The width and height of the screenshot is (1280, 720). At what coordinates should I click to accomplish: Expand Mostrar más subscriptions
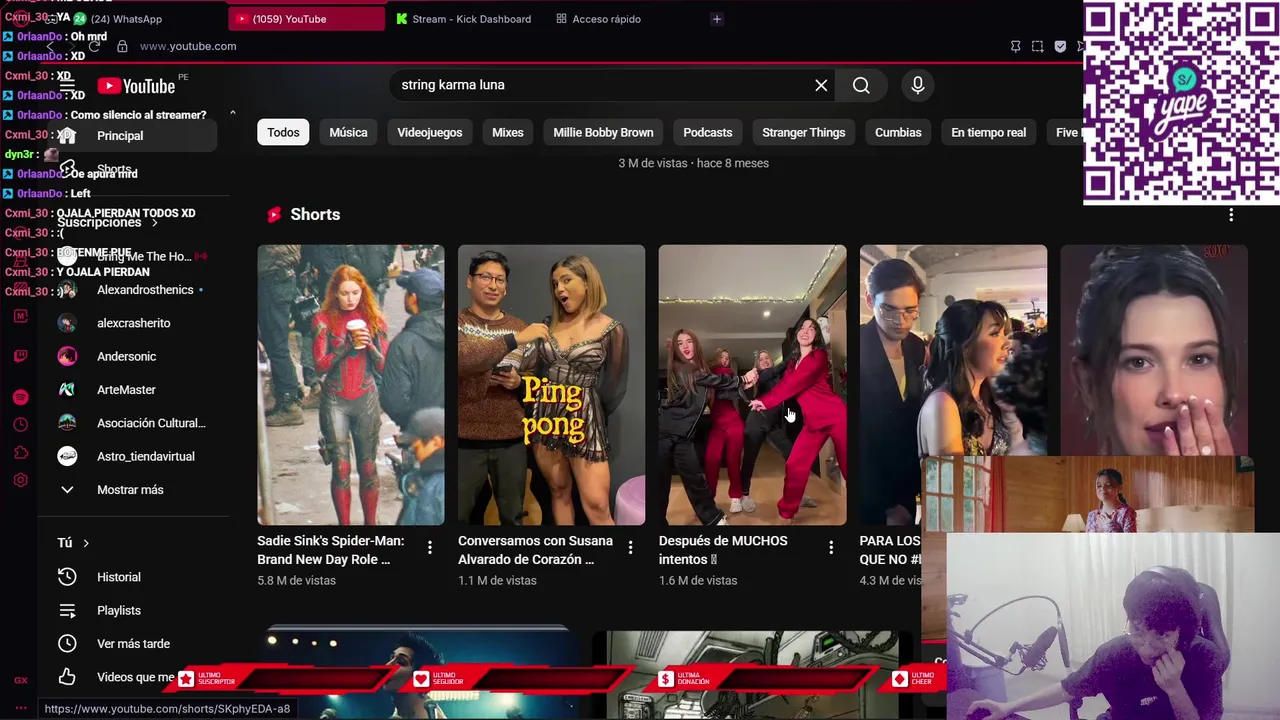point(132,490)
